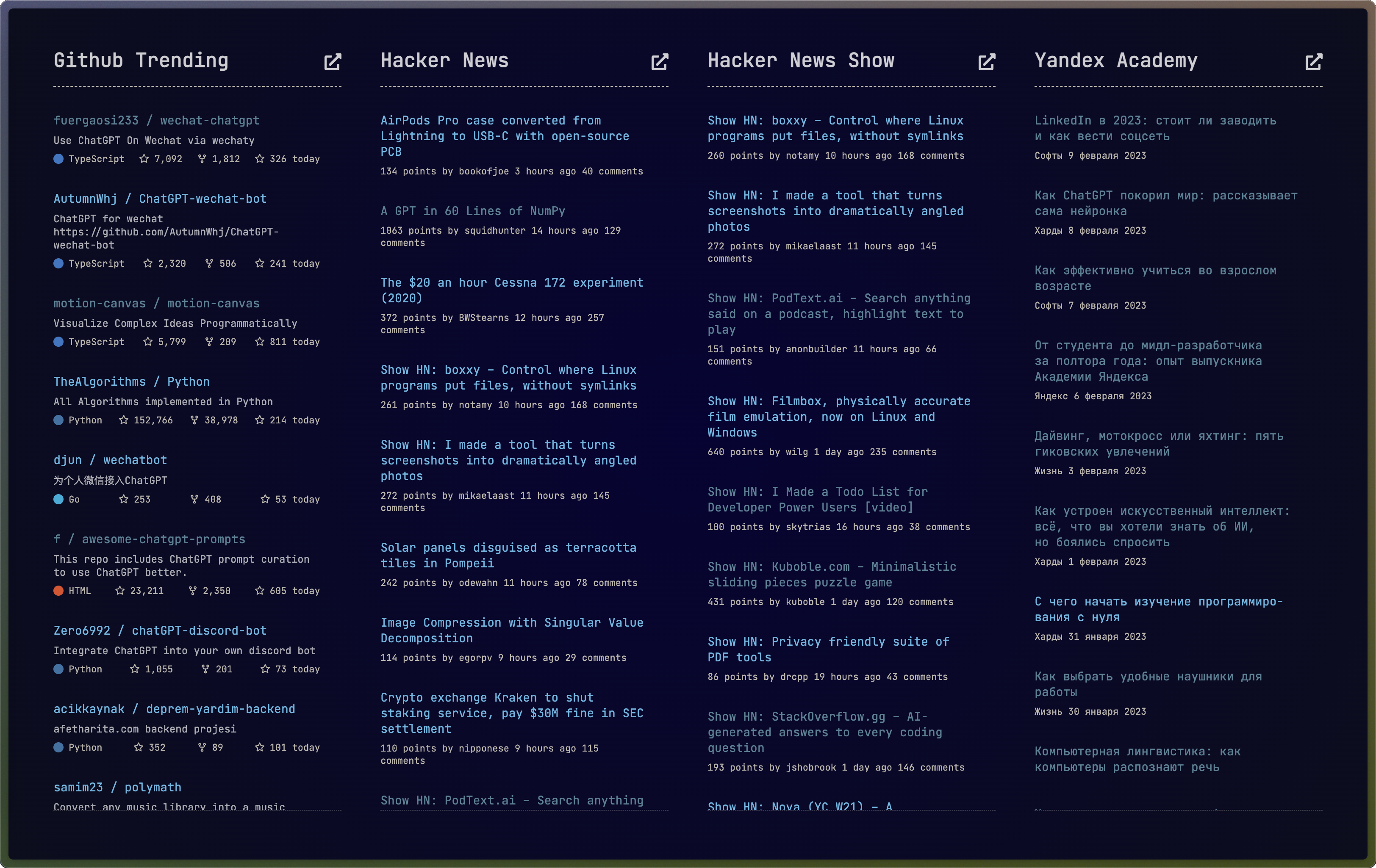Image resolution: width=1376 pixels, height=868 pixels.
Task: Click star icon beside 605 today
Action: [x=259, y=591]
